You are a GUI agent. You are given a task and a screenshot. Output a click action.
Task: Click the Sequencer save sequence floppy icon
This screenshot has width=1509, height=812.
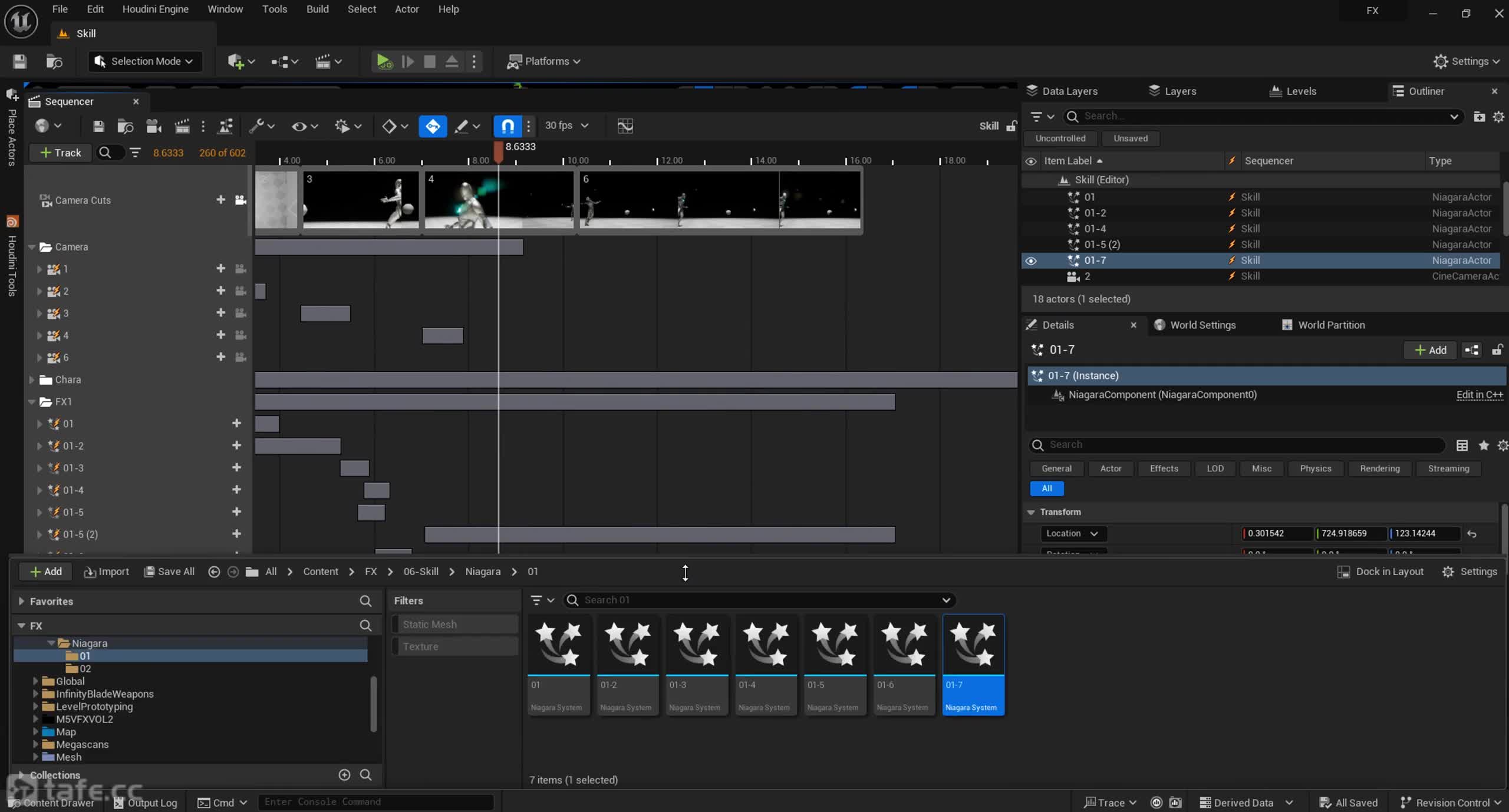coord(98,126)
